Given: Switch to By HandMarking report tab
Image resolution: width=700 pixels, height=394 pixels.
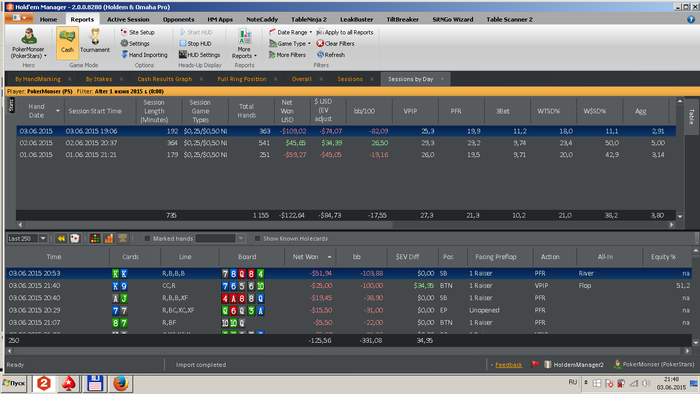Looking at the screenshot, I should [x=38, y=79].
